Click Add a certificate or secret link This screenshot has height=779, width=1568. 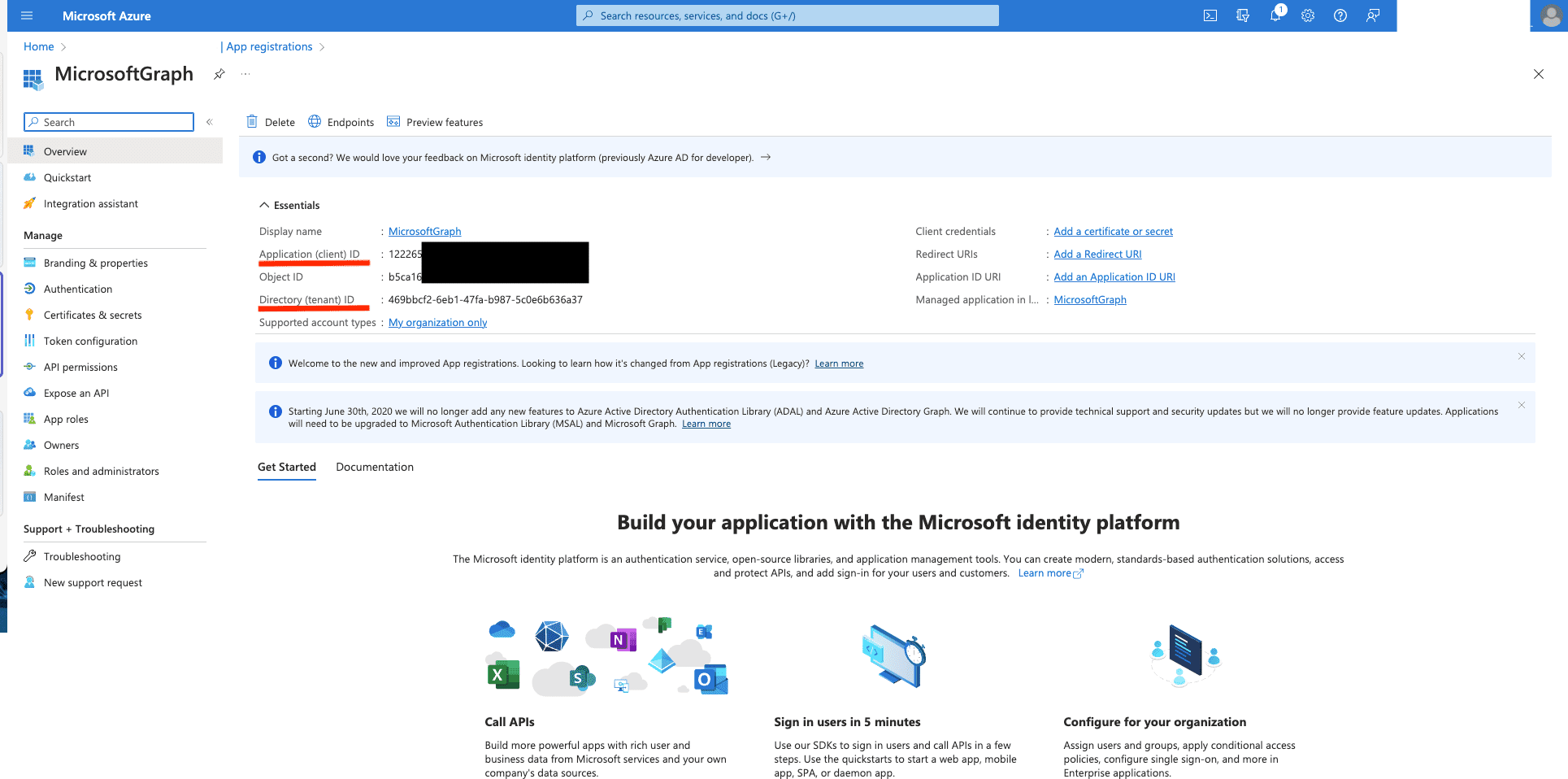[1113, 232]
